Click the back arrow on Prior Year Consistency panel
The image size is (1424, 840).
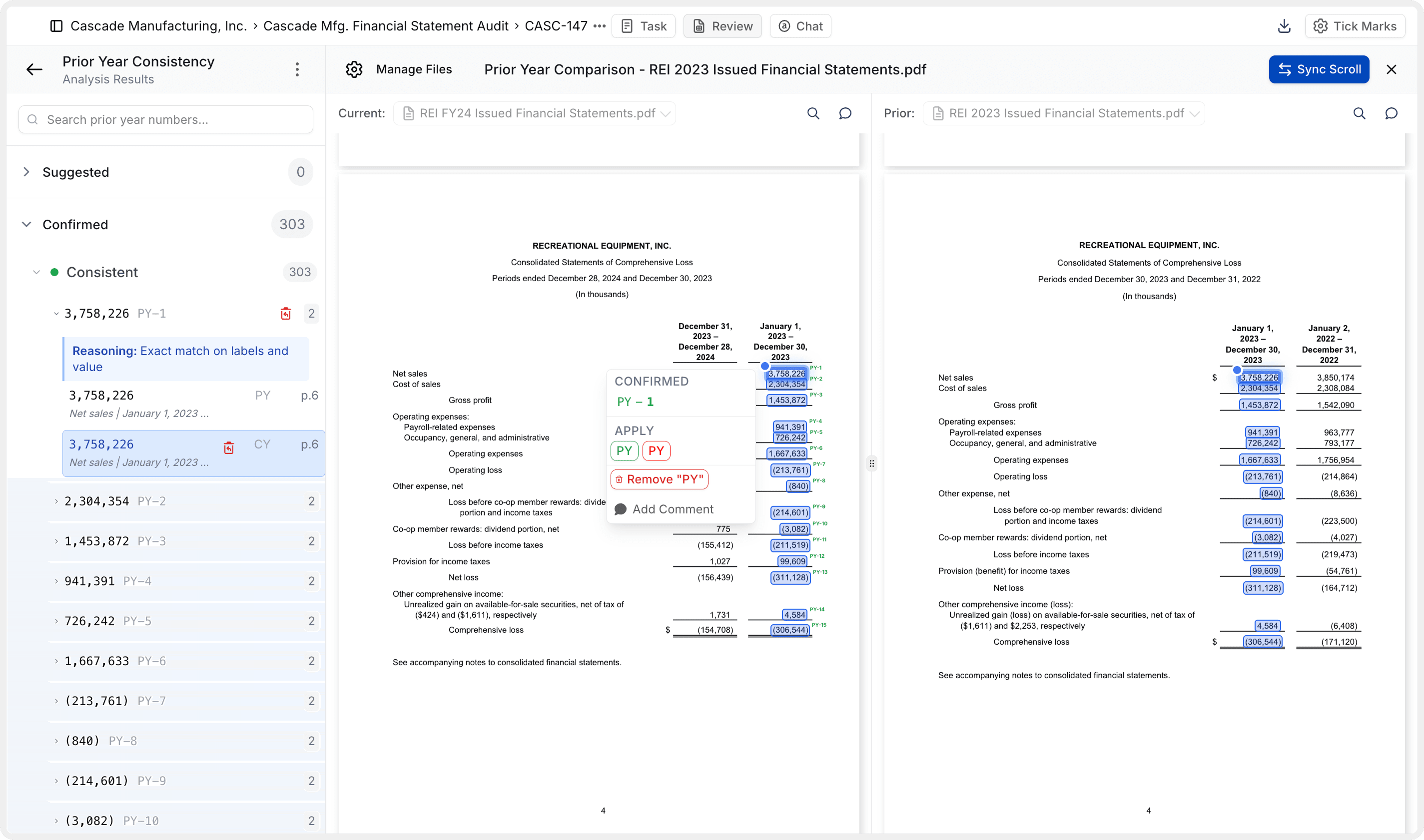(34, 69)
